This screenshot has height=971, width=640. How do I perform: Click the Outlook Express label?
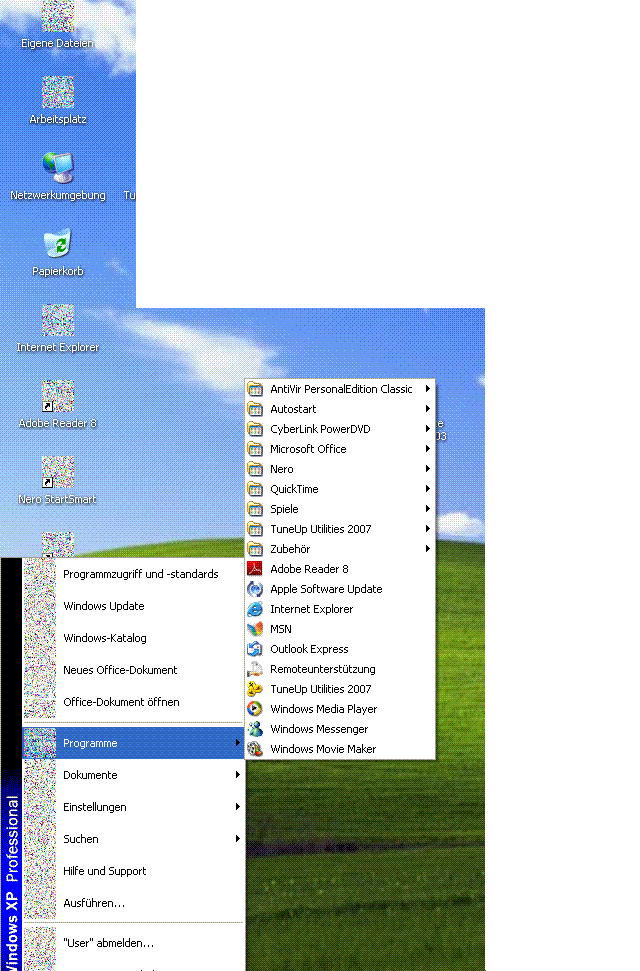pos(309,649)
